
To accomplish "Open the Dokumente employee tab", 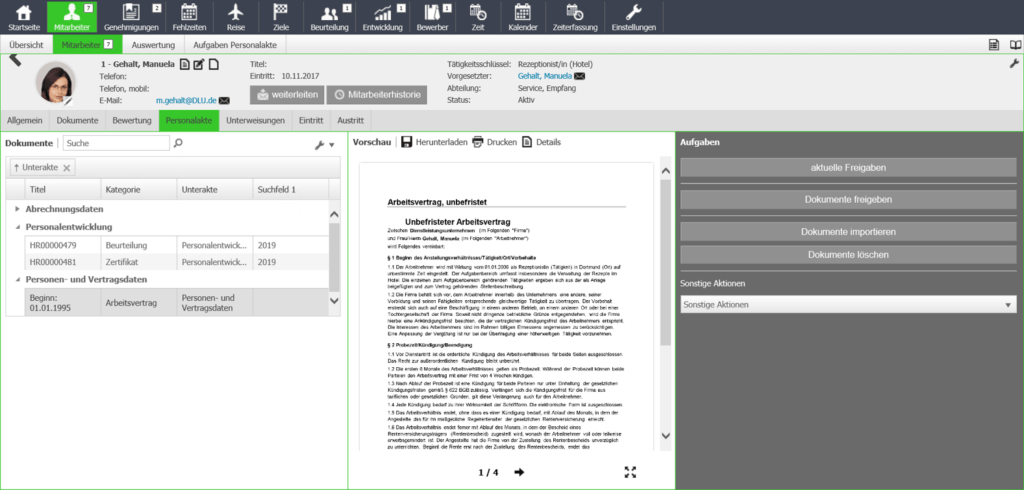I will coord(77,120).
